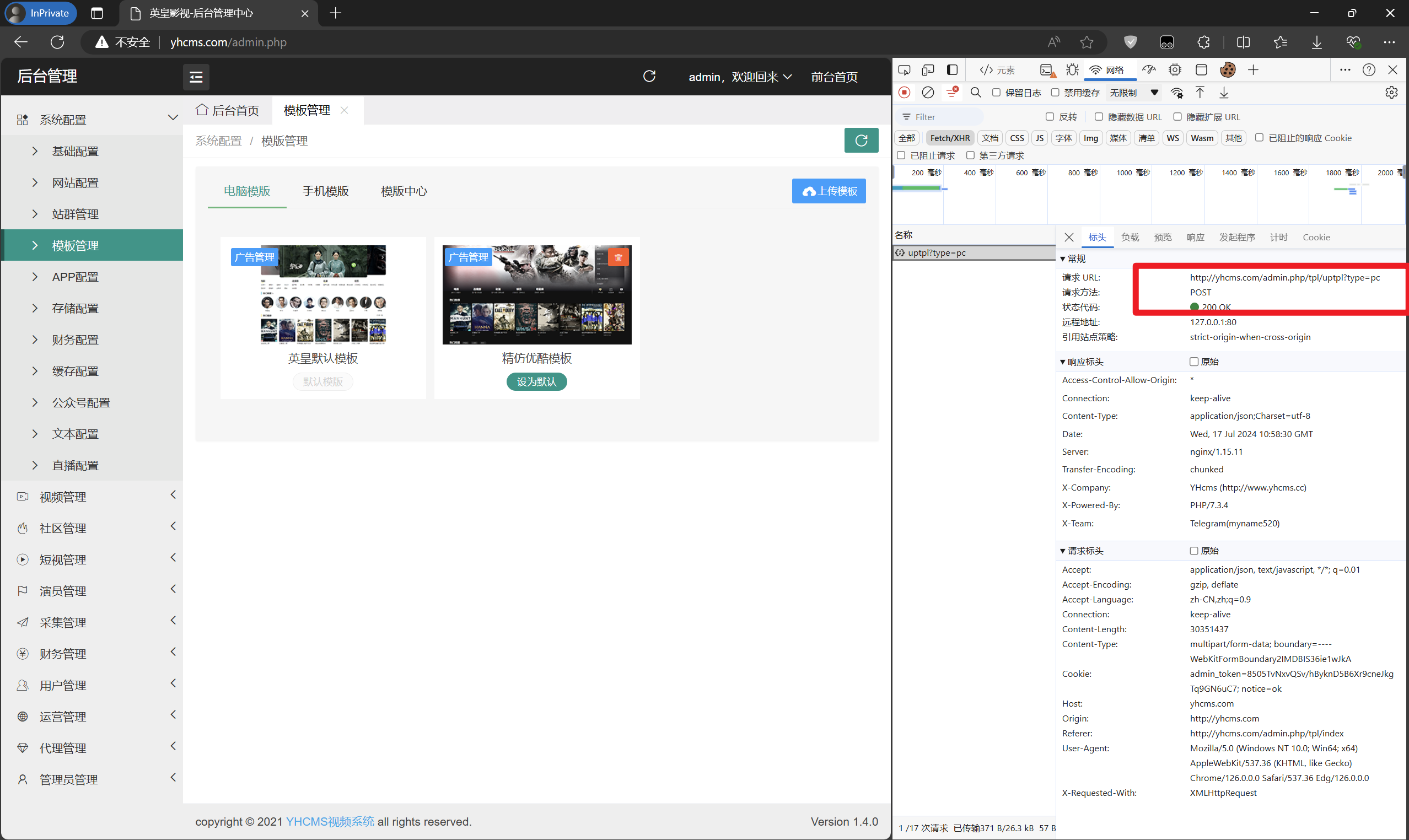Switch to 模版中心 tab
The height and width of the screenshot is (840, 1409).
point(404,191)
